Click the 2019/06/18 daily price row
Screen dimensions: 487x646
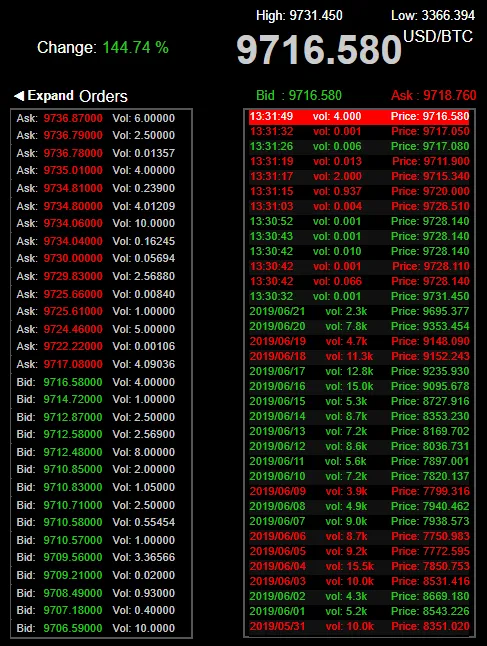tap(359, 356)
